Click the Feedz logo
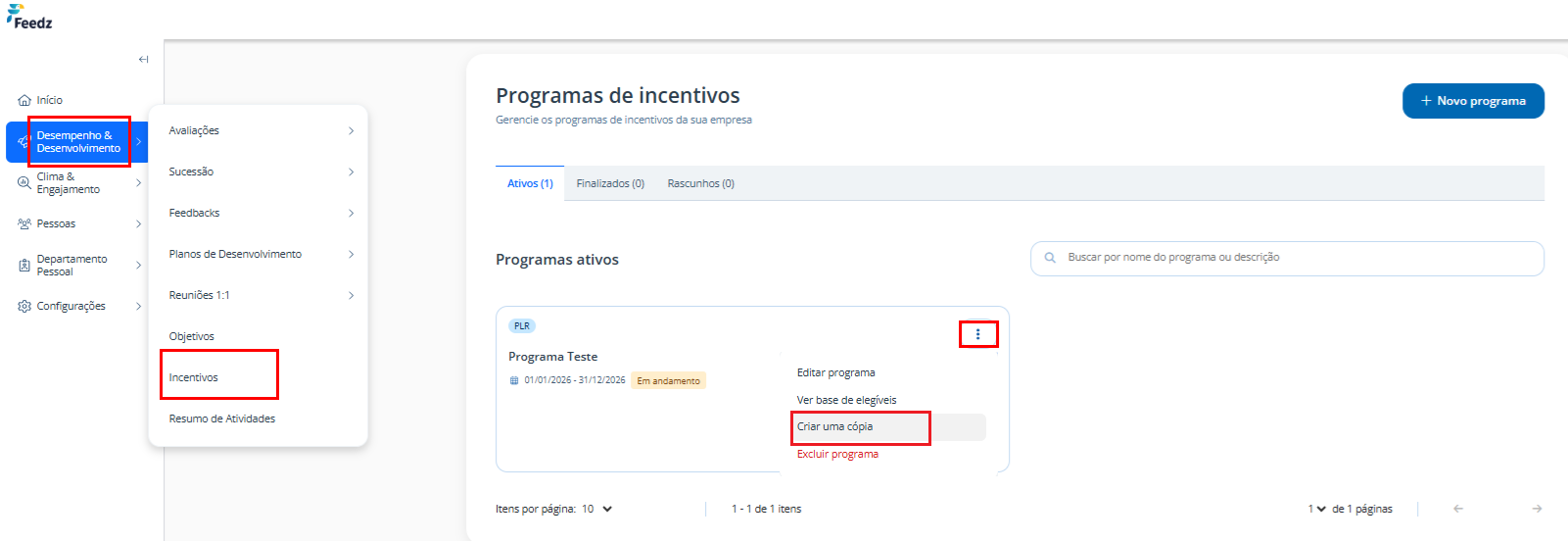1568x541 pixels. tap(29, 18)
